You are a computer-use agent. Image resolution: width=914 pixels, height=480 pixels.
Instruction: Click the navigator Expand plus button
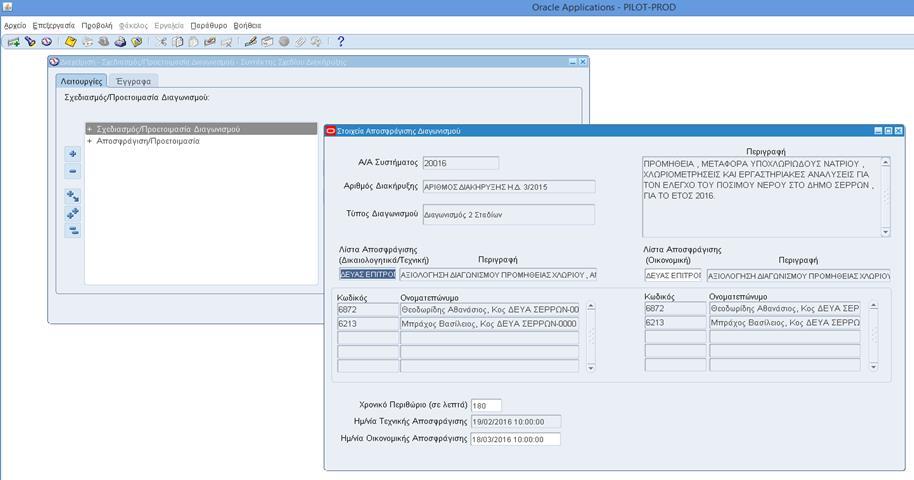click(x=73, y=154)
